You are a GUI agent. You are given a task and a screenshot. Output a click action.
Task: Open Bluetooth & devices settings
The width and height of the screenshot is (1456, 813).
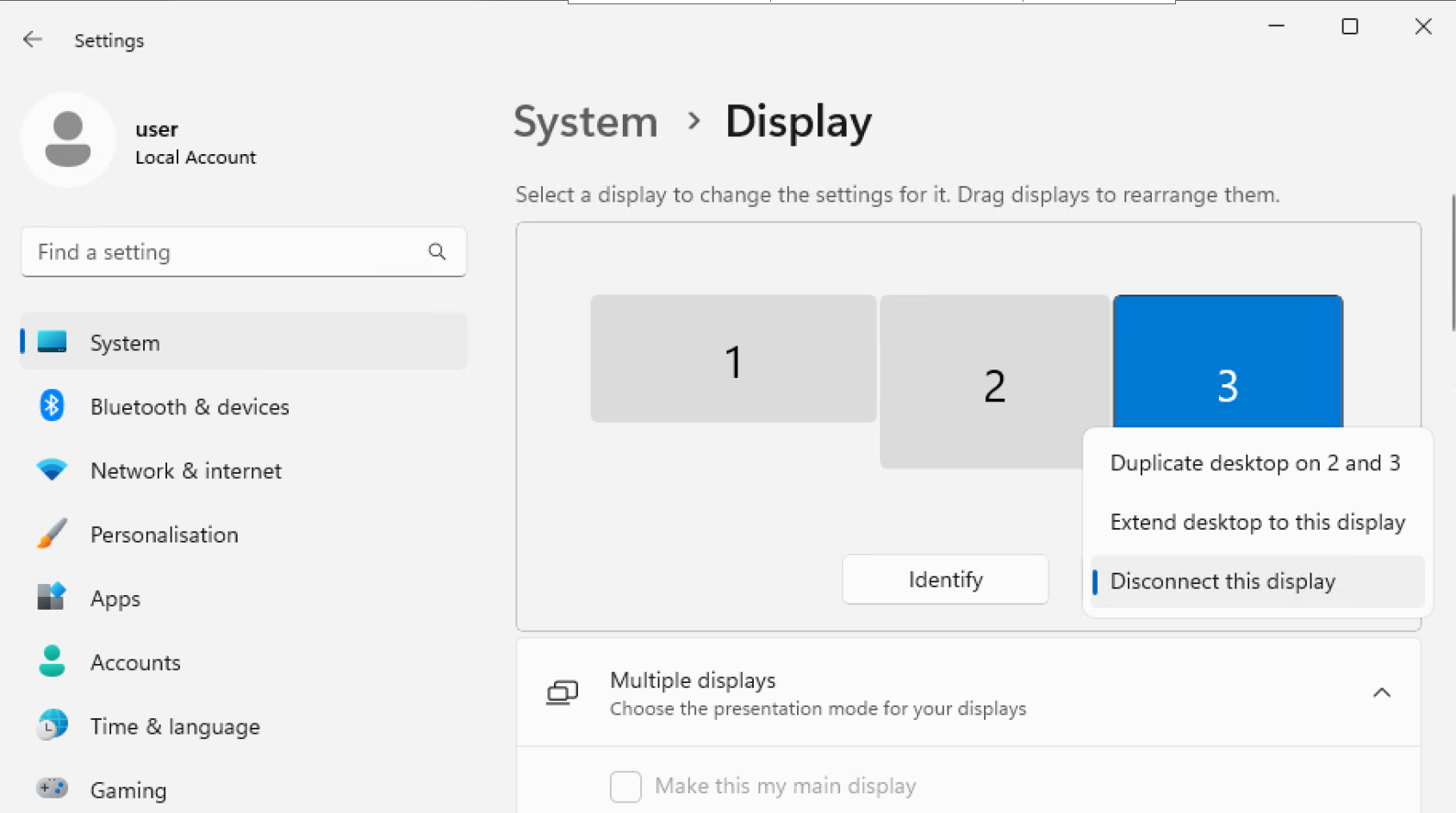pos(190,406)
